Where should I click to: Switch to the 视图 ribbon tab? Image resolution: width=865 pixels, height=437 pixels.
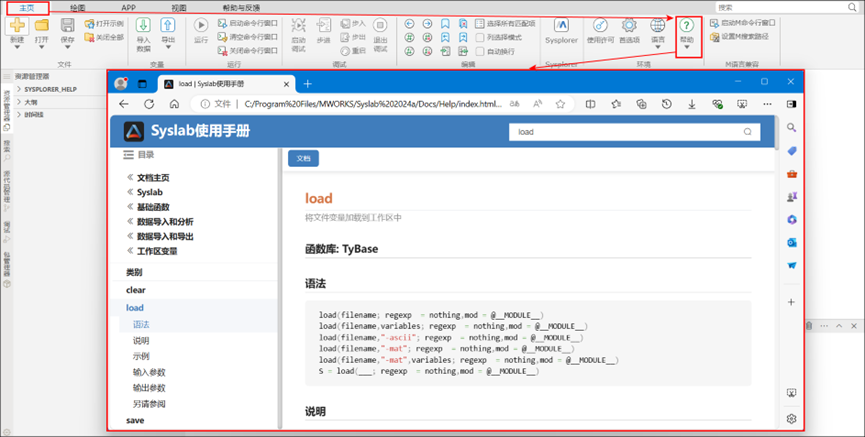(179, 8)
